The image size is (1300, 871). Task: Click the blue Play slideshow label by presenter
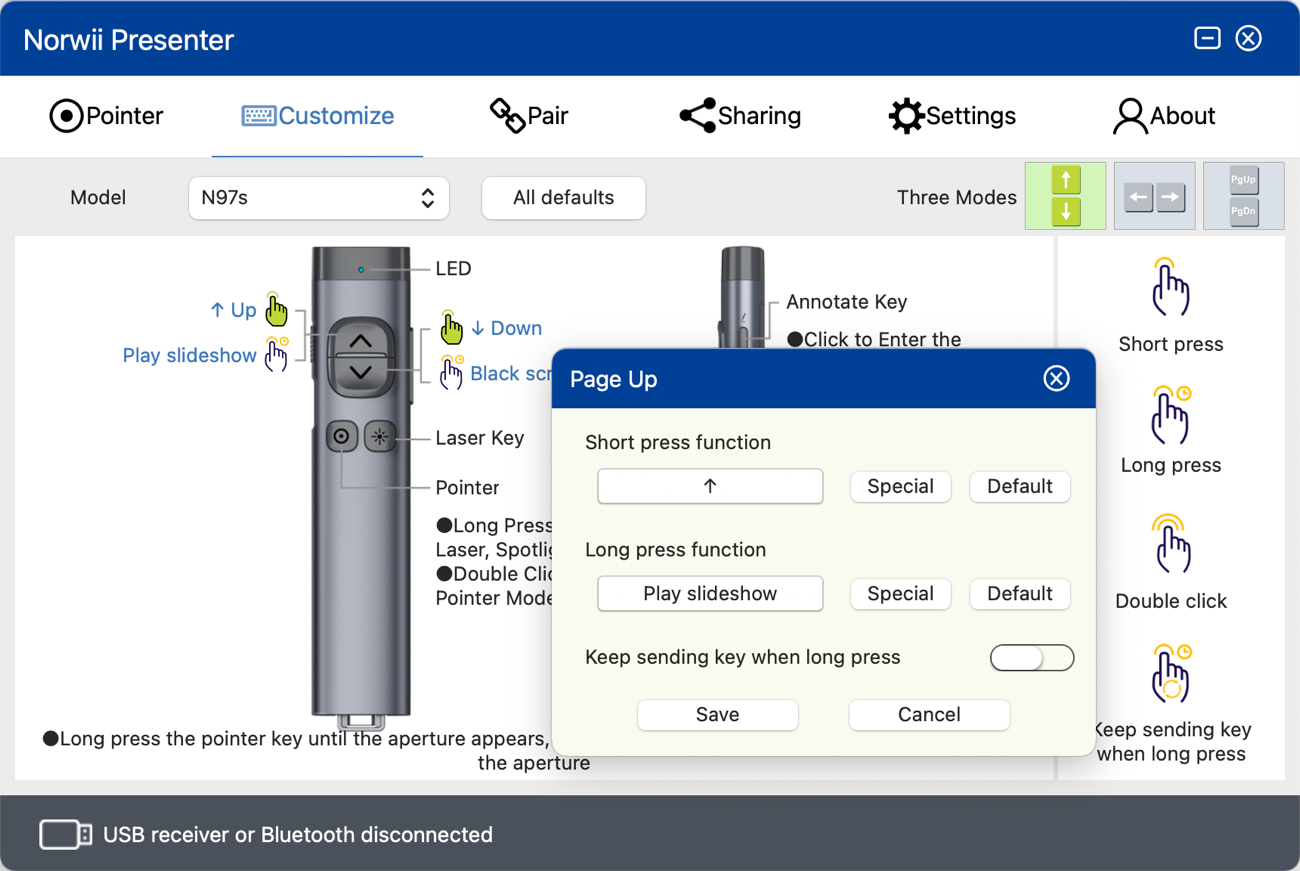(189, 355)
